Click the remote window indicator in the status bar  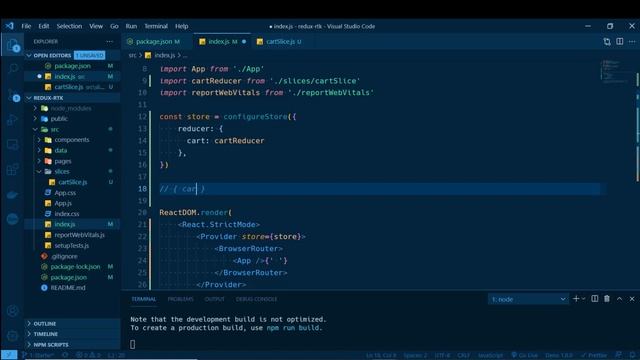(x=9, y=355)
